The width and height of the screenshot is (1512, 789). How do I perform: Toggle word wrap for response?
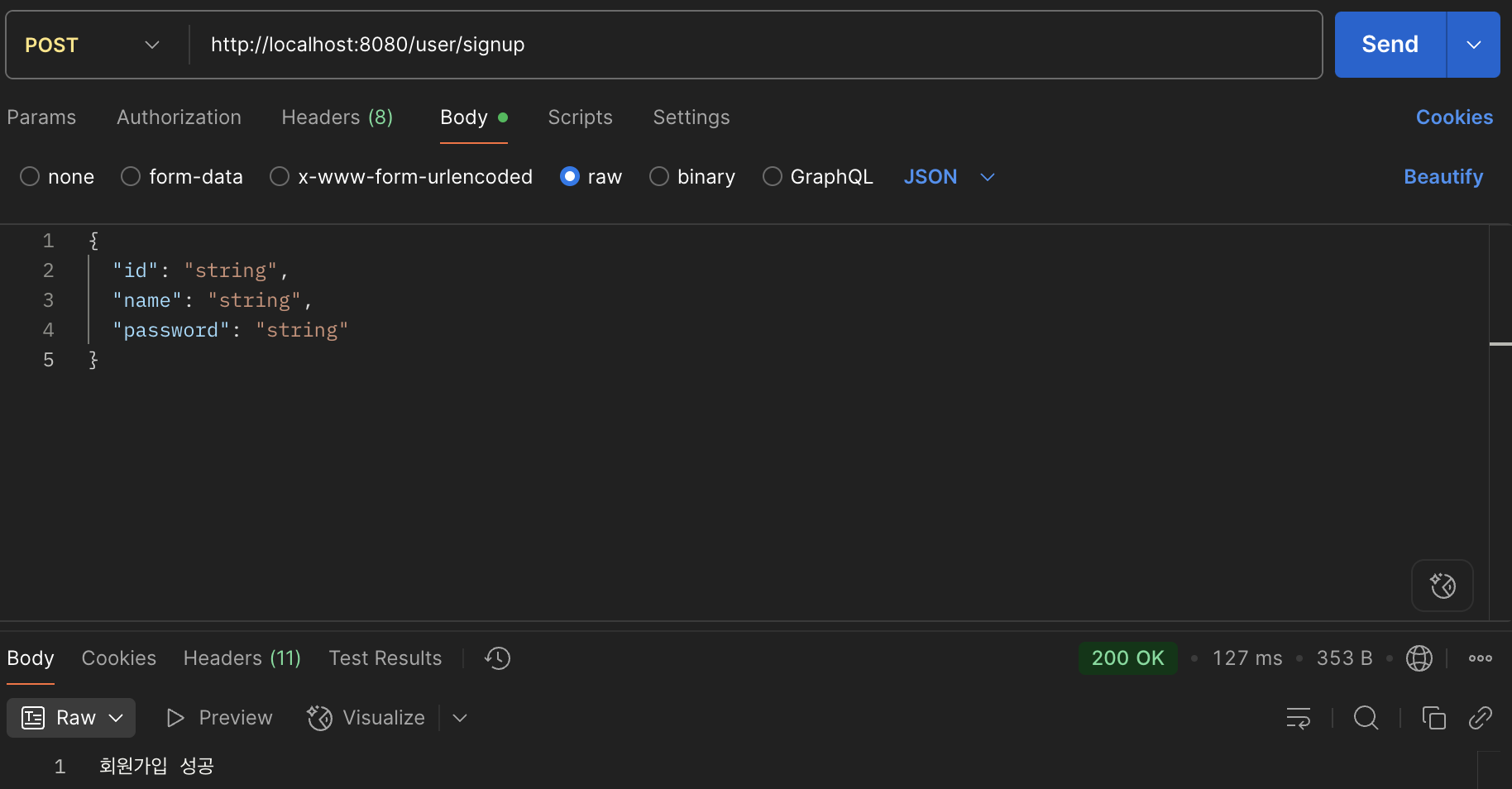click(1299, 718)
